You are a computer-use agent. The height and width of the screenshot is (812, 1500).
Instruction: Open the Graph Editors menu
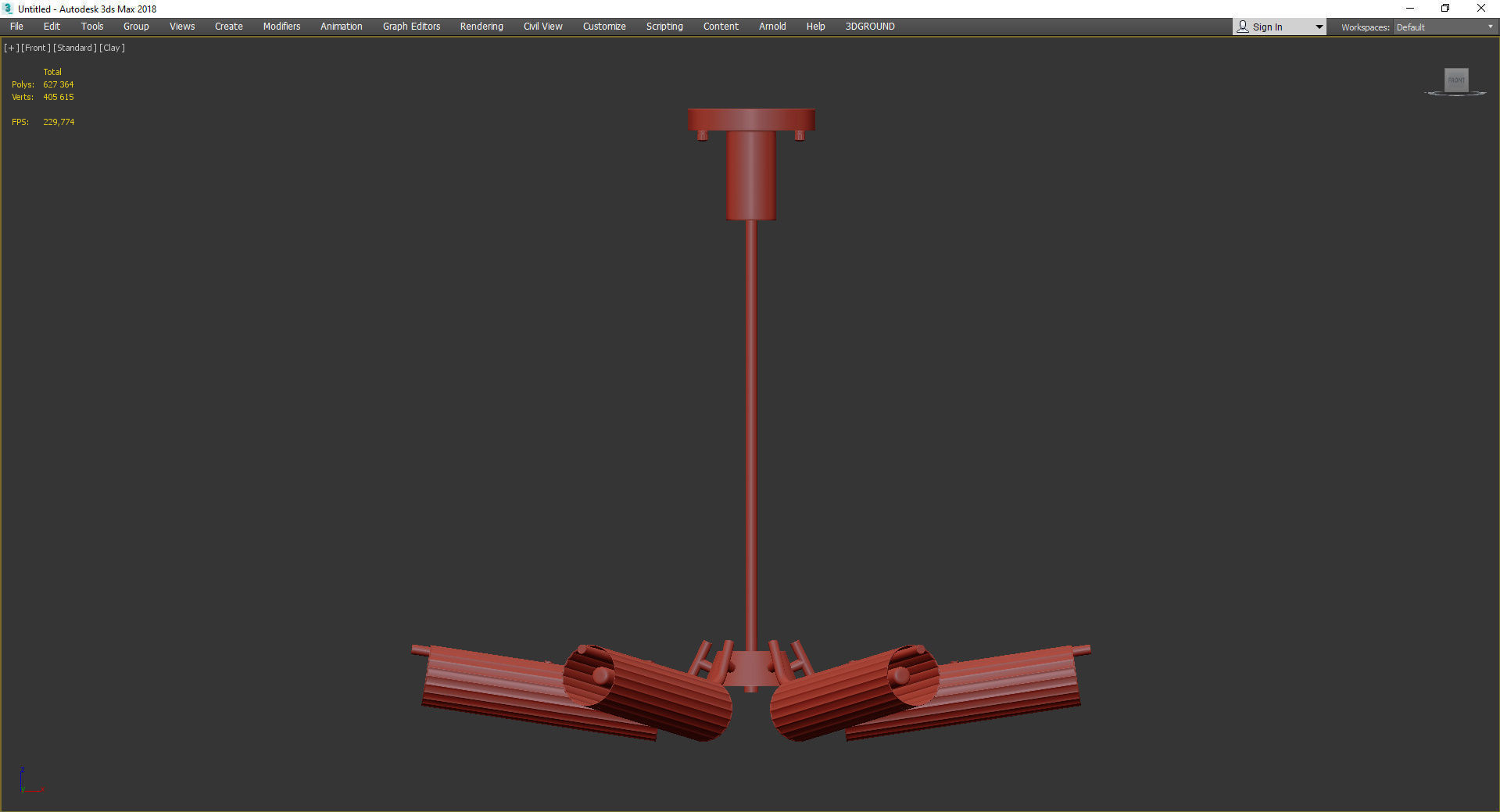(411, 27)
